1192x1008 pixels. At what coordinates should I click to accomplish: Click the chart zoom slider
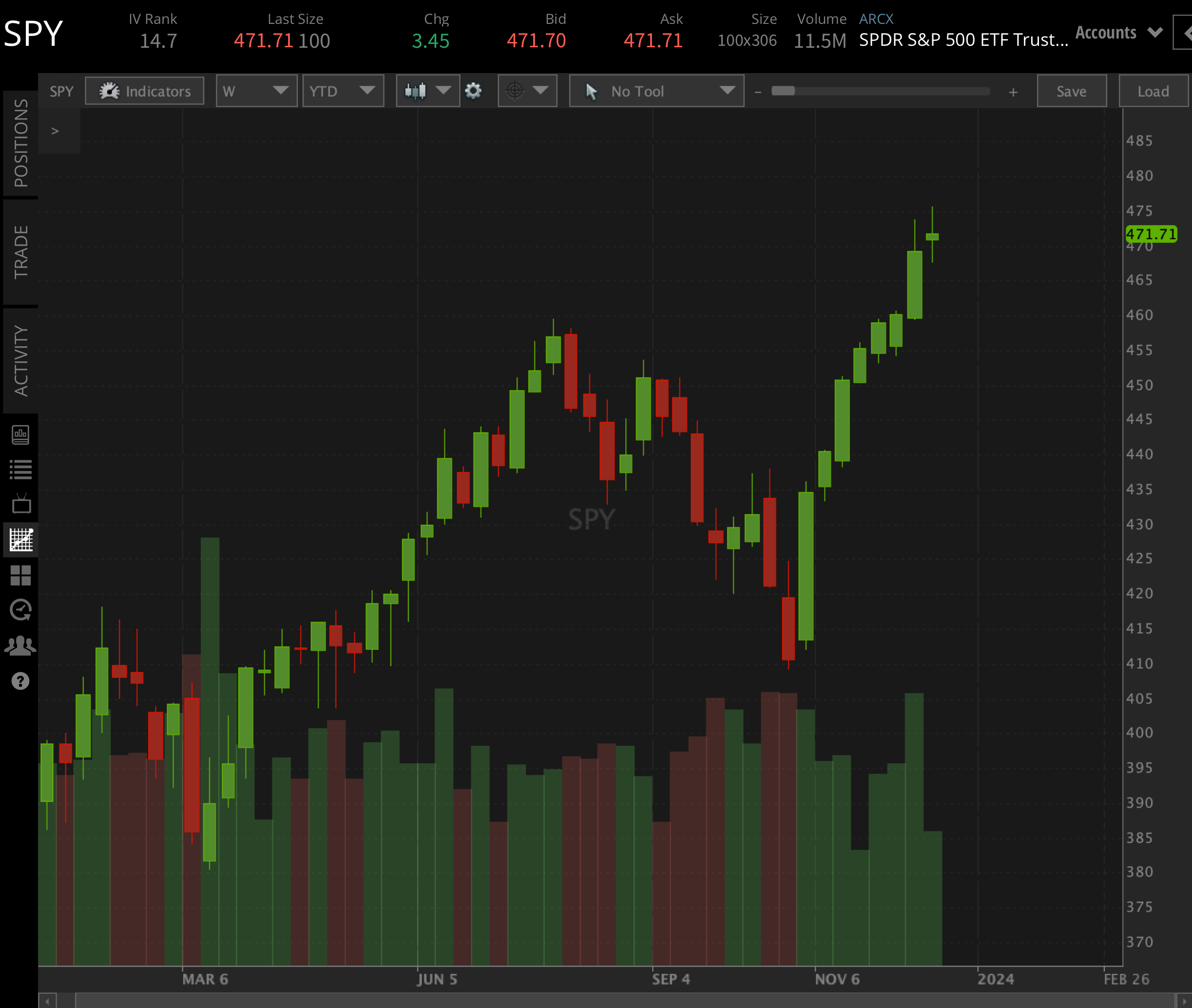click(x=880, y=92)
